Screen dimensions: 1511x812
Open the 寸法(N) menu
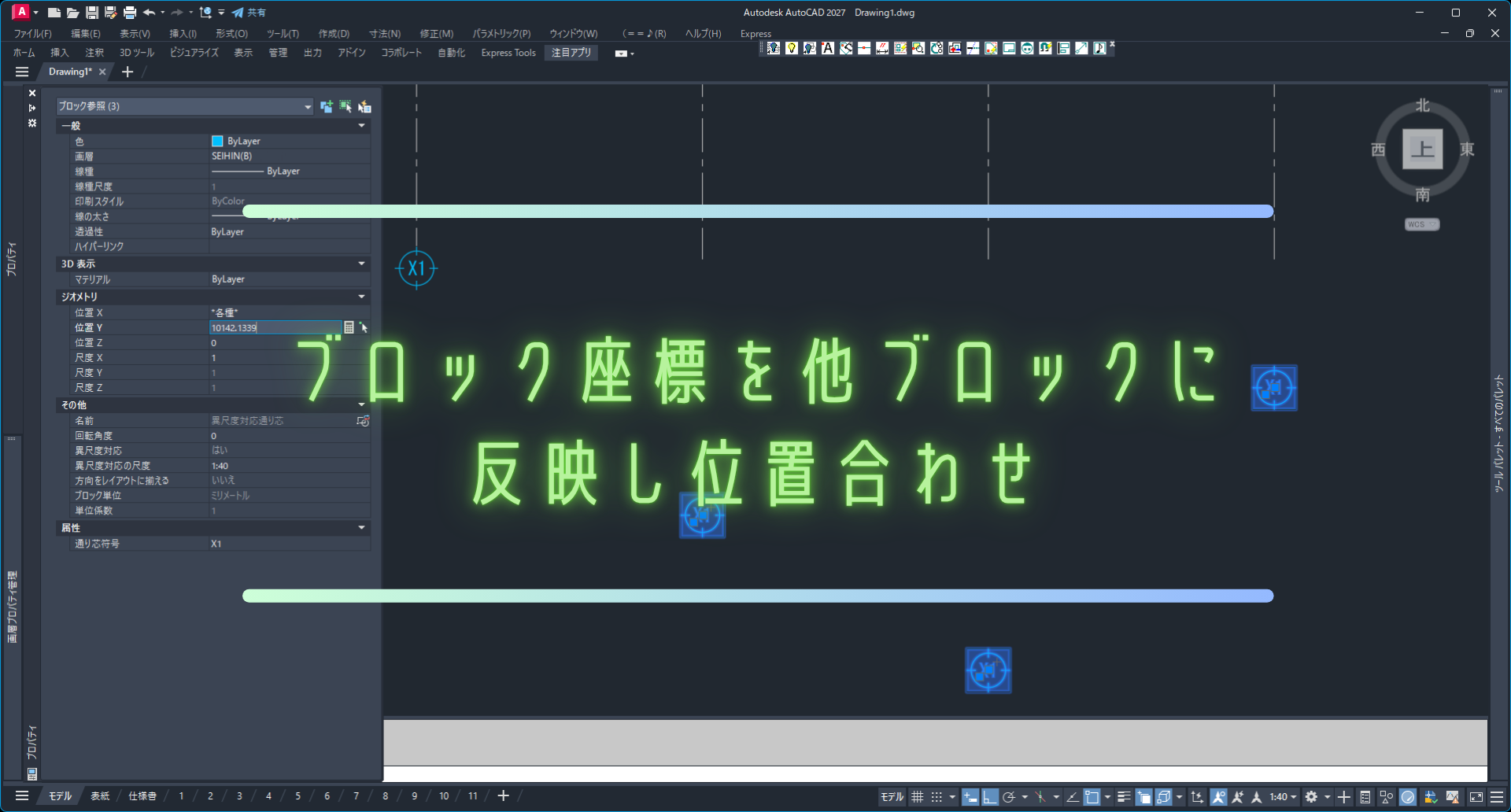(385, 34)
